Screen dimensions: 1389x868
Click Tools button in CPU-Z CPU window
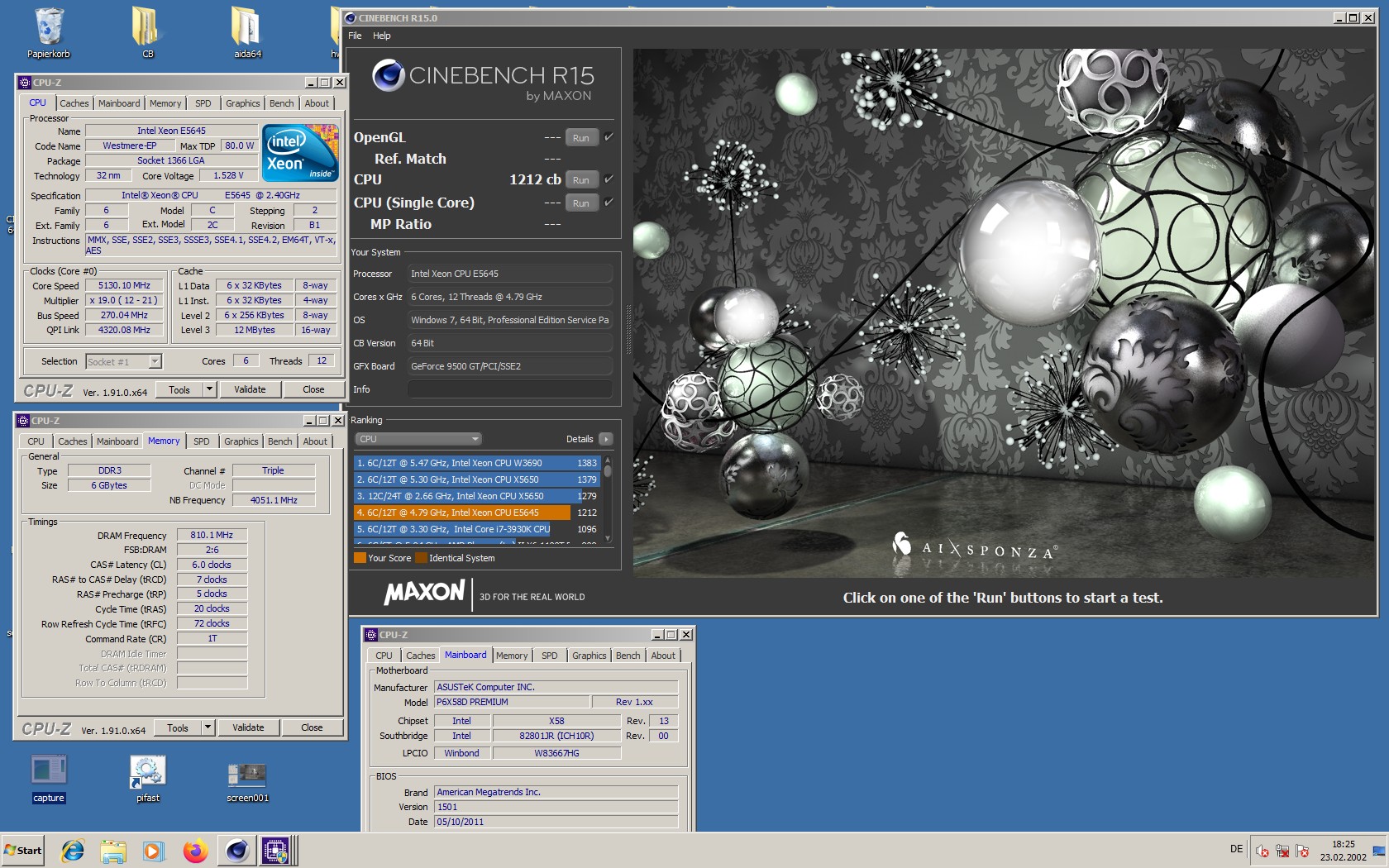[179, 389]
